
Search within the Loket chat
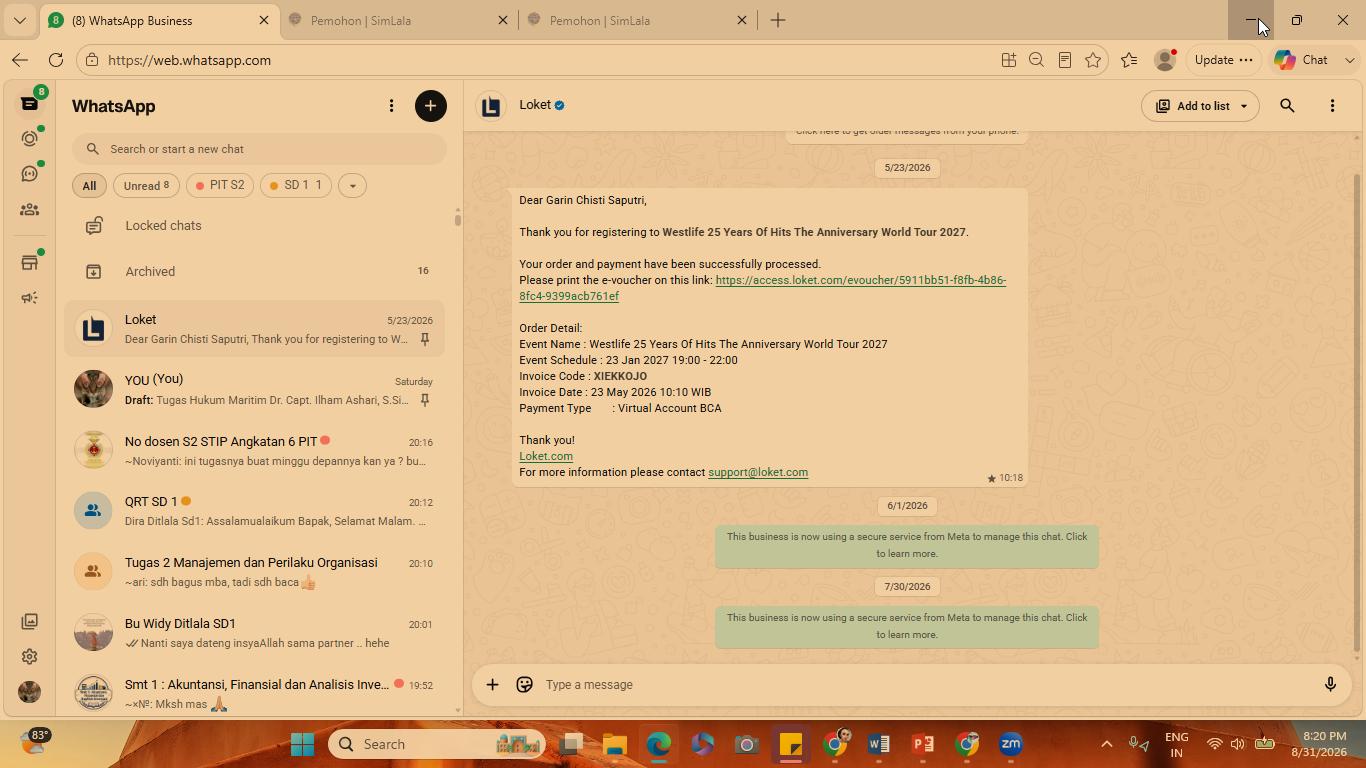click(1287, 106)
